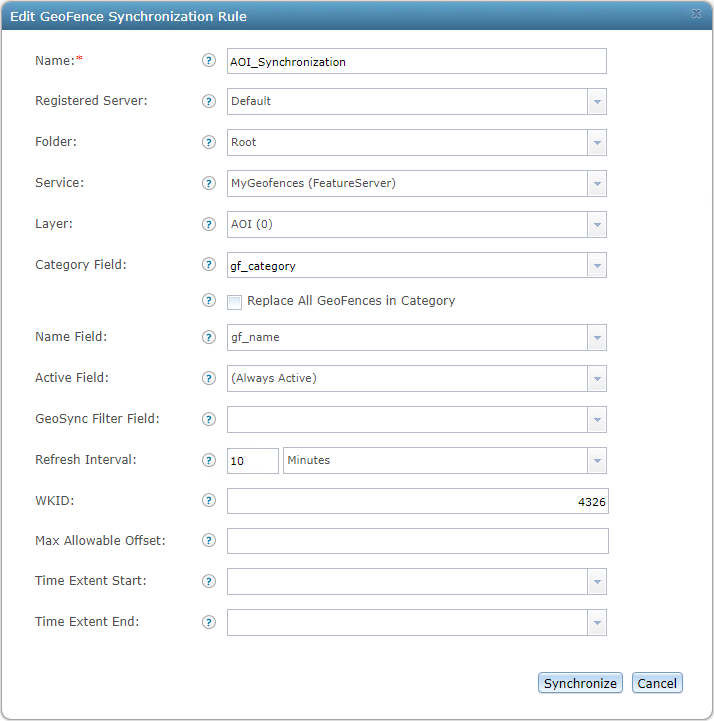Open help for Replace All GeoFences option

pyautogui.click(x=209, y=300)
